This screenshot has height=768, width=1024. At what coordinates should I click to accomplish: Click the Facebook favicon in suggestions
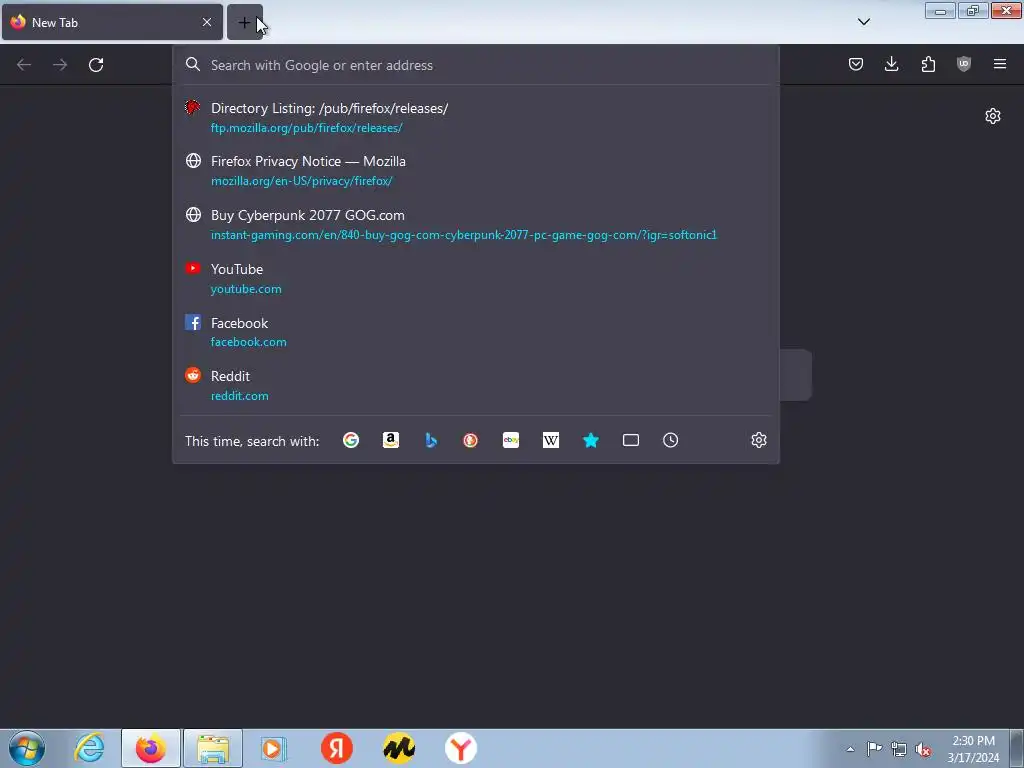point(193,322)
